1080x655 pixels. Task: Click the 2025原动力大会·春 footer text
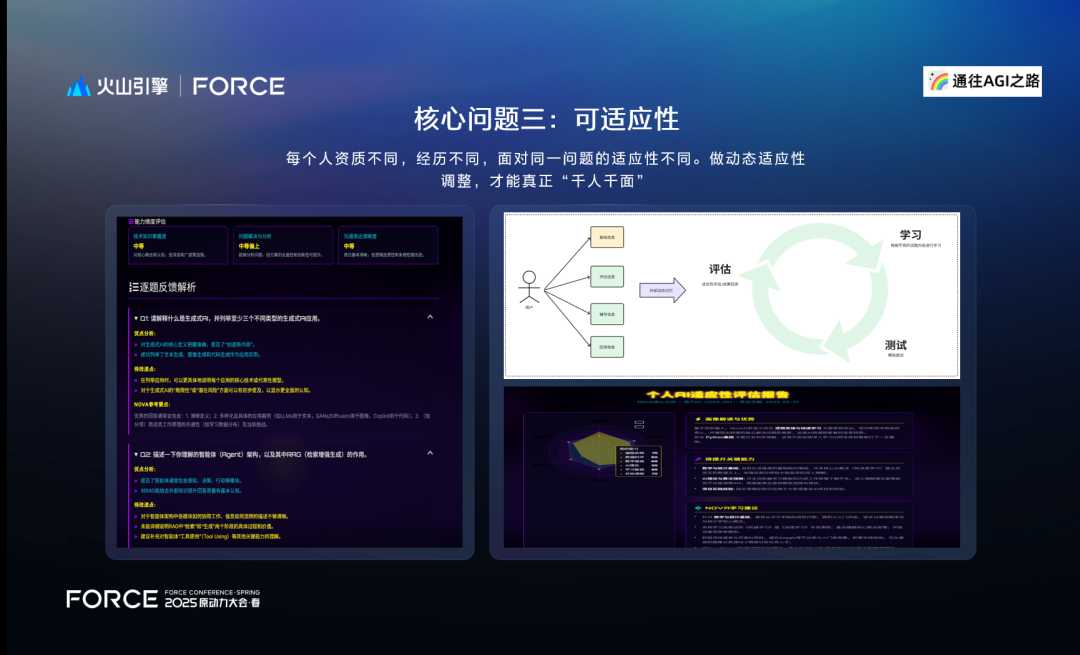pyautogui.click(x=212, y=603)
